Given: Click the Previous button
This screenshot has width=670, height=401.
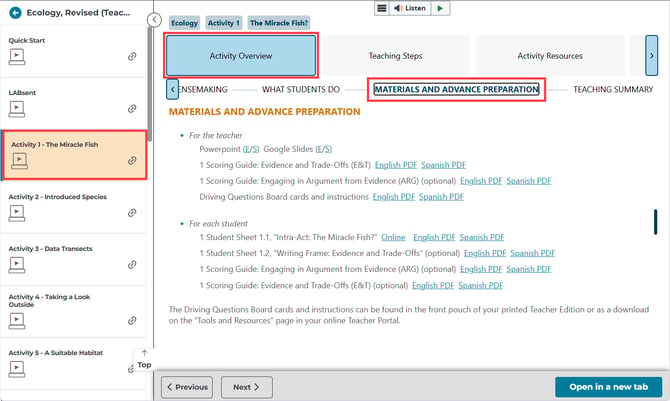Looking at the screenshot, I should tap(187, 387).
